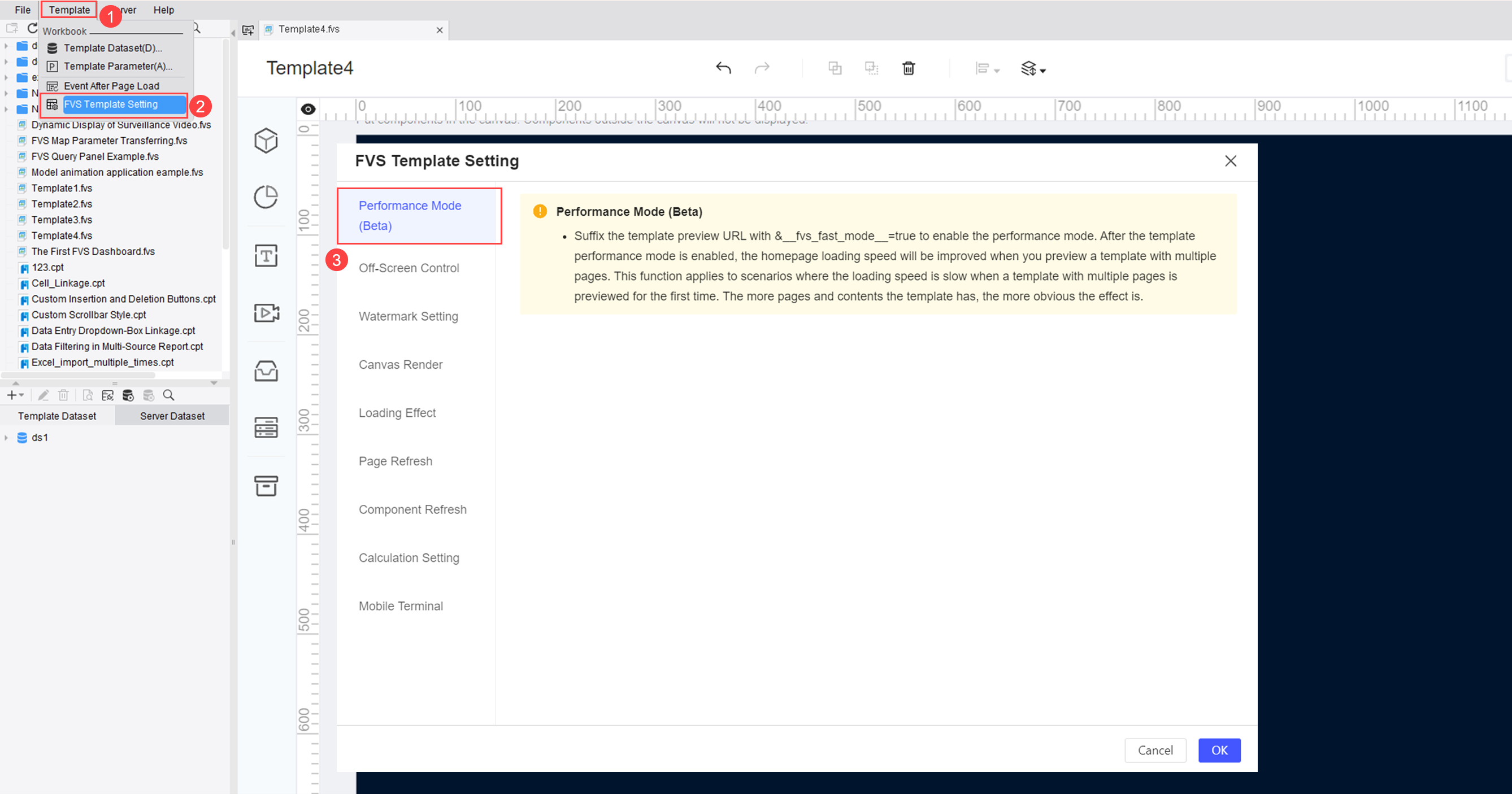Click the database cancel icon
1512x794 pixels.
point(149,395)
